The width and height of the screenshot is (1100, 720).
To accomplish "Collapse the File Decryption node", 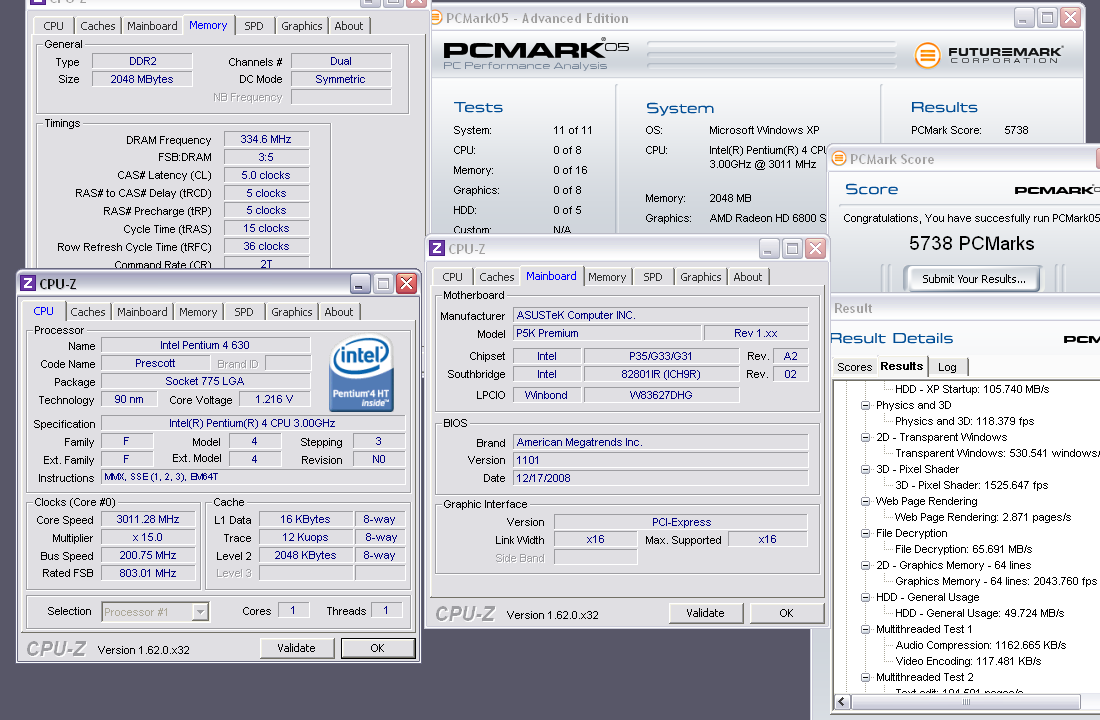I will [866, 533].
